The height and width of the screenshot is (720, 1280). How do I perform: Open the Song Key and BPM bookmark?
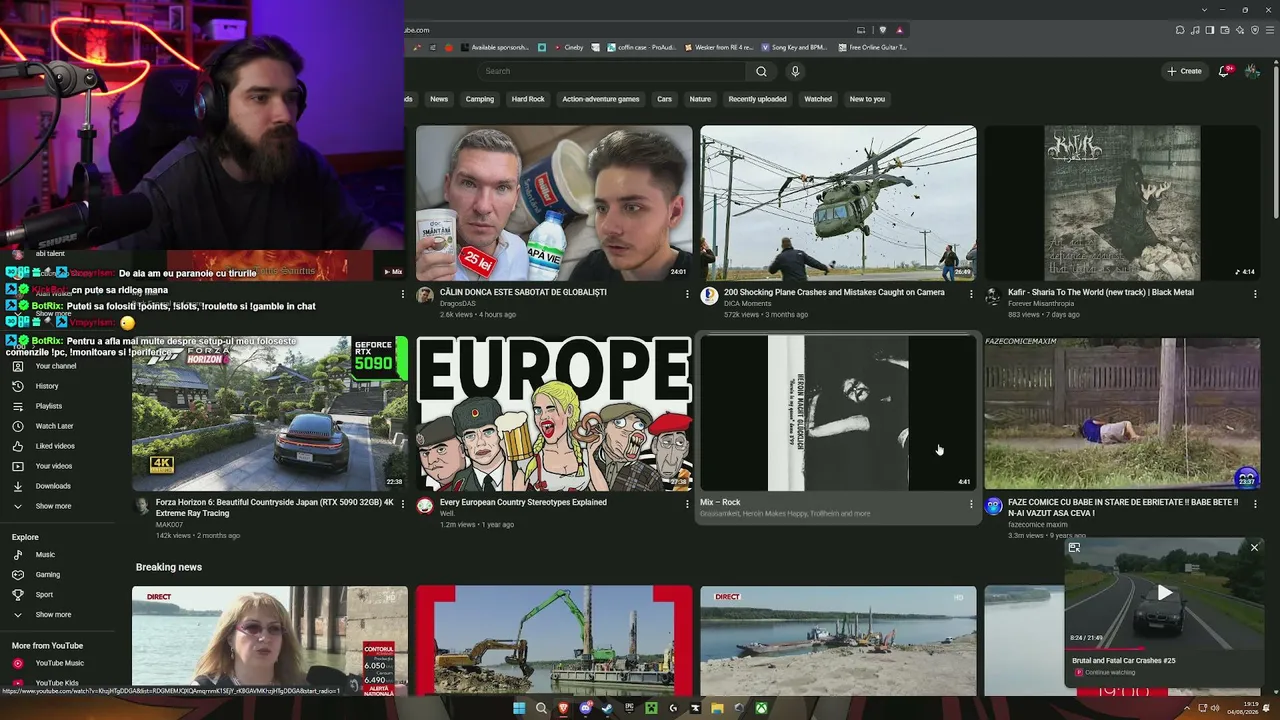795,47
